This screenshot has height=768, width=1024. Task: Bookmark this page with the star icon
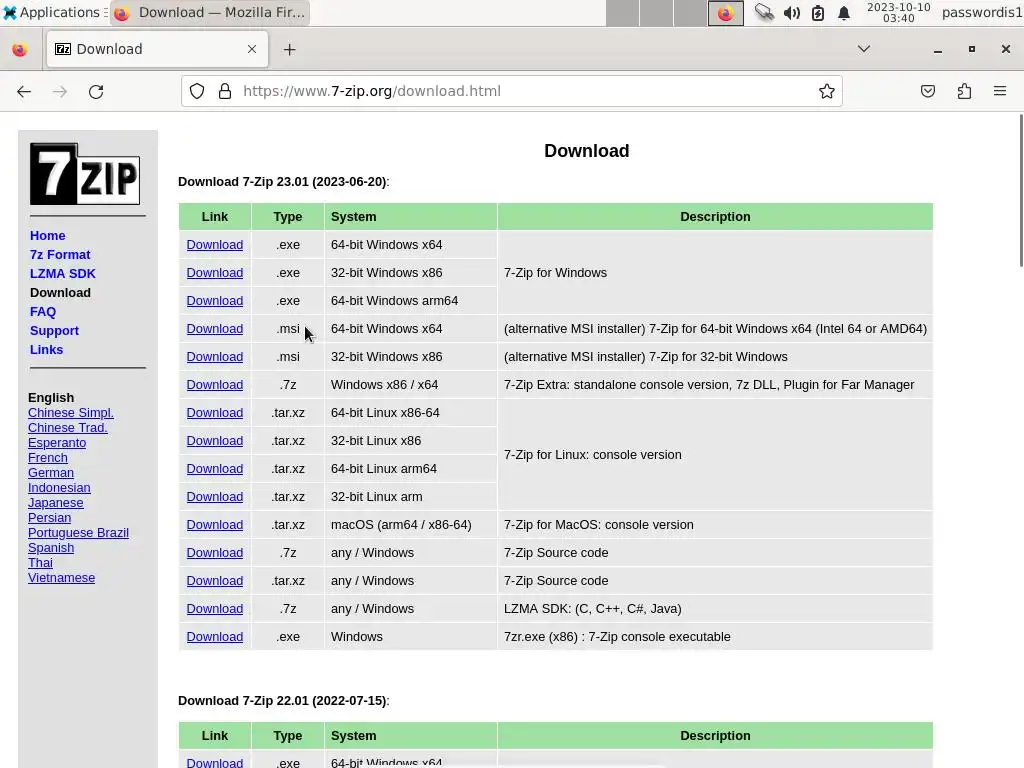tap(827, 91)
